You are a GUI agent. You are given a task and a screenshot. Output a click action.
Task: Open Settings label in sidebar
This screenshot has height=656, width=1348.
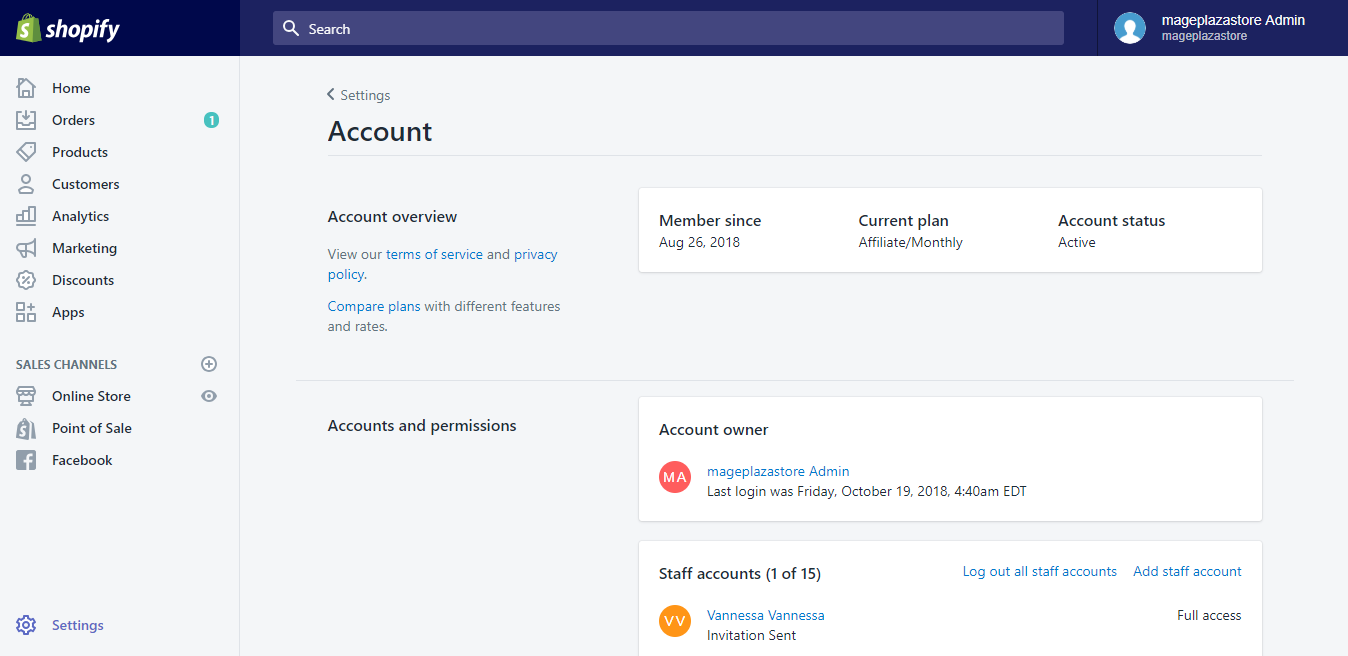[x=78, y=625]
